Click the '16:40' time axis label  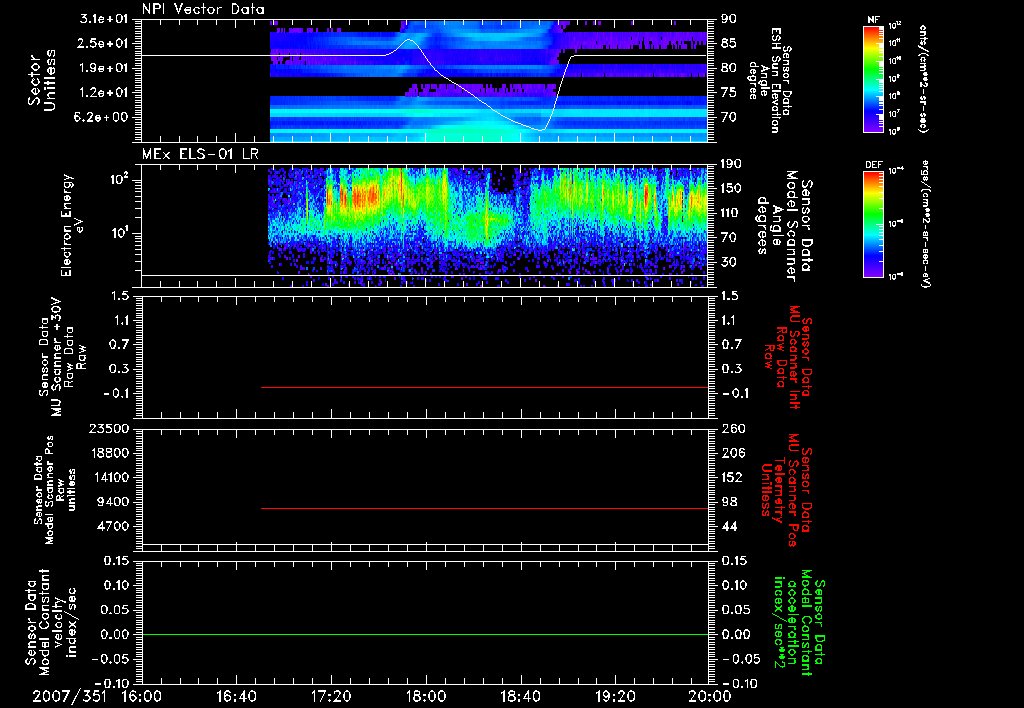tap(236, 696)
